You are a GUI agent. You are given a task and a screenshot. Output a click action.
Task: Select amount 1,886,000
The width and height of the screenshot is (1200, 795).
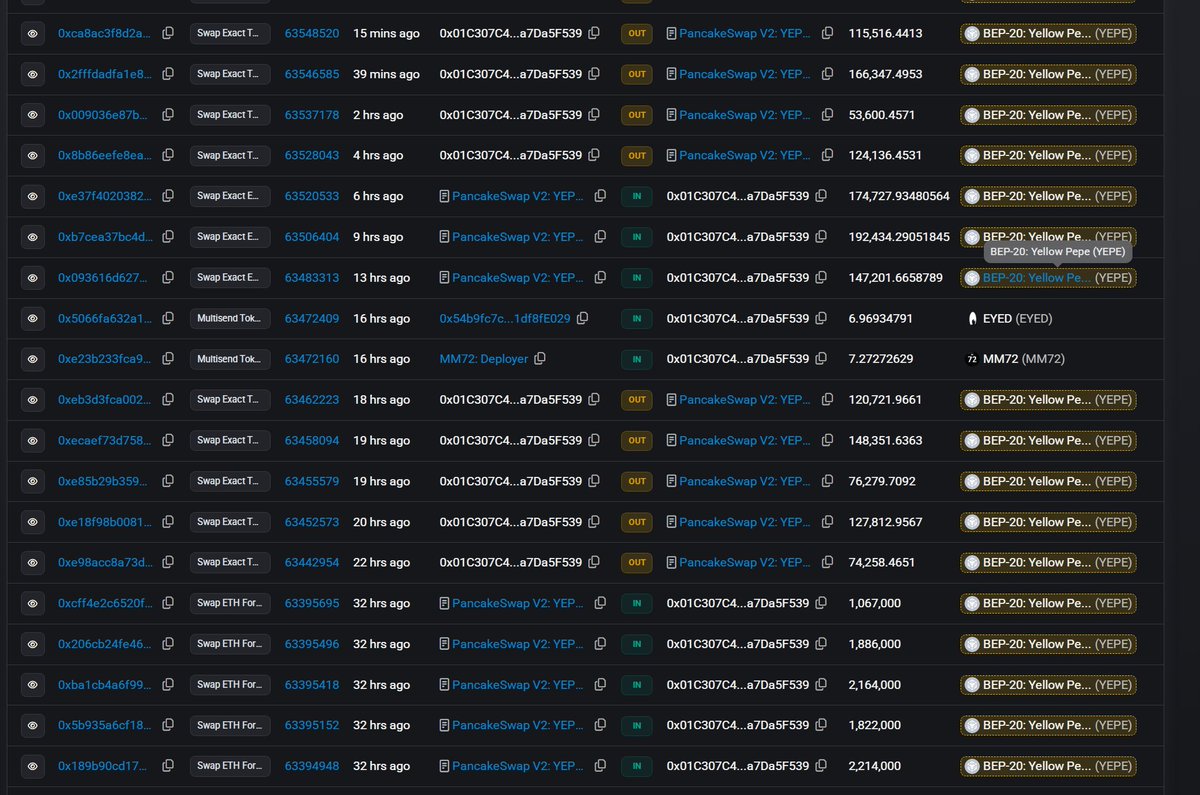[x=875, y=644]
